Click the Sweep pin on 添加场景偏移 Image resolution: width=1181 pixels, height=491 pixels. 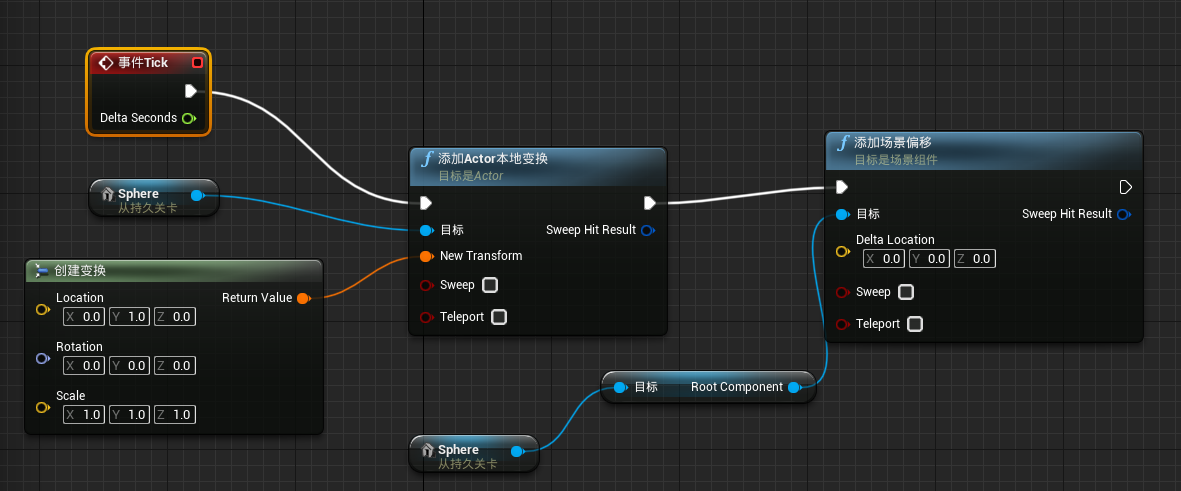point(843,292)
